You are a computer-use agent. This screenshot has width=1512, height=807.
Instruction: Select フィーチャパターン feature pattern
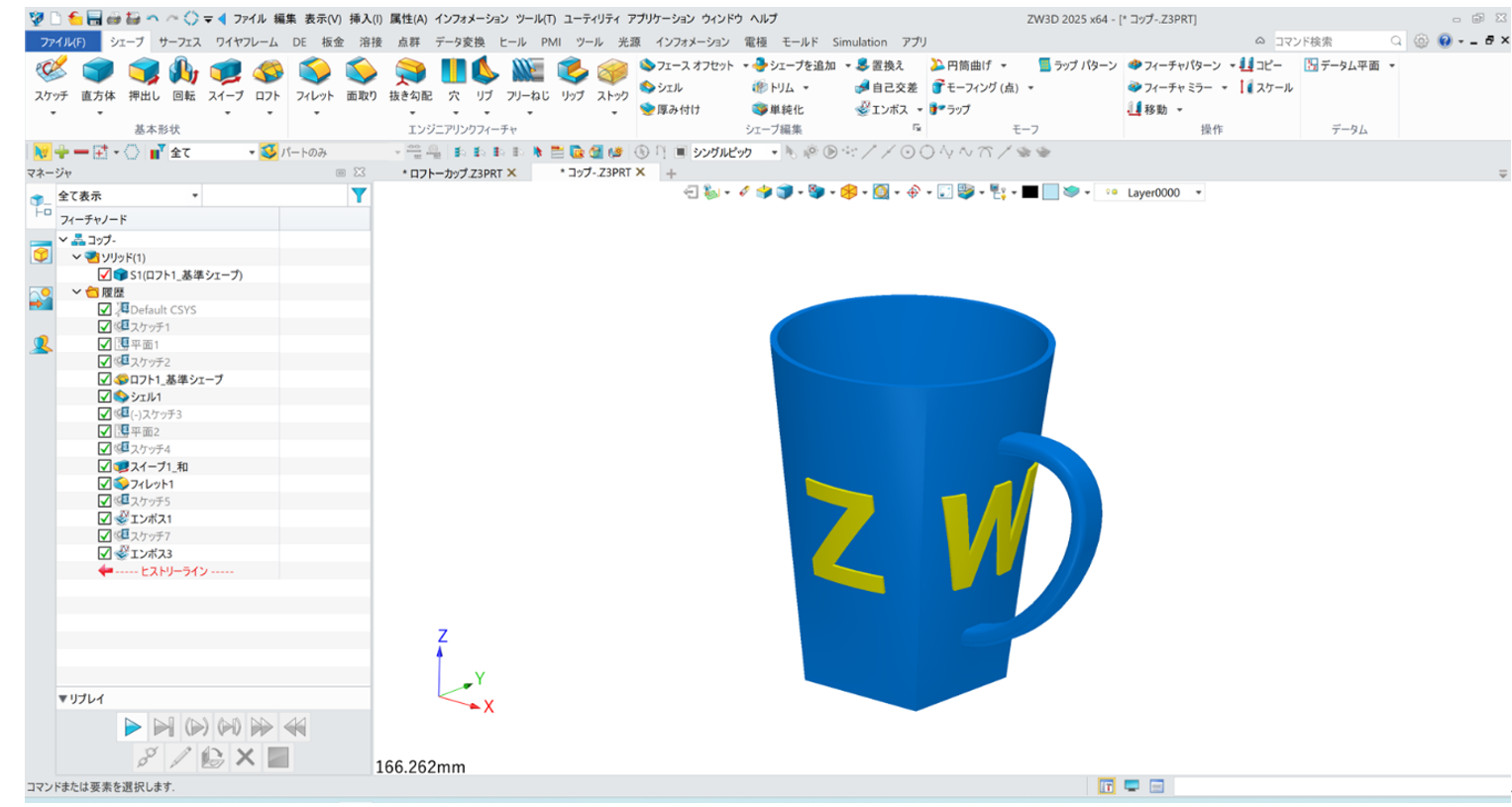pos(1174,65)
